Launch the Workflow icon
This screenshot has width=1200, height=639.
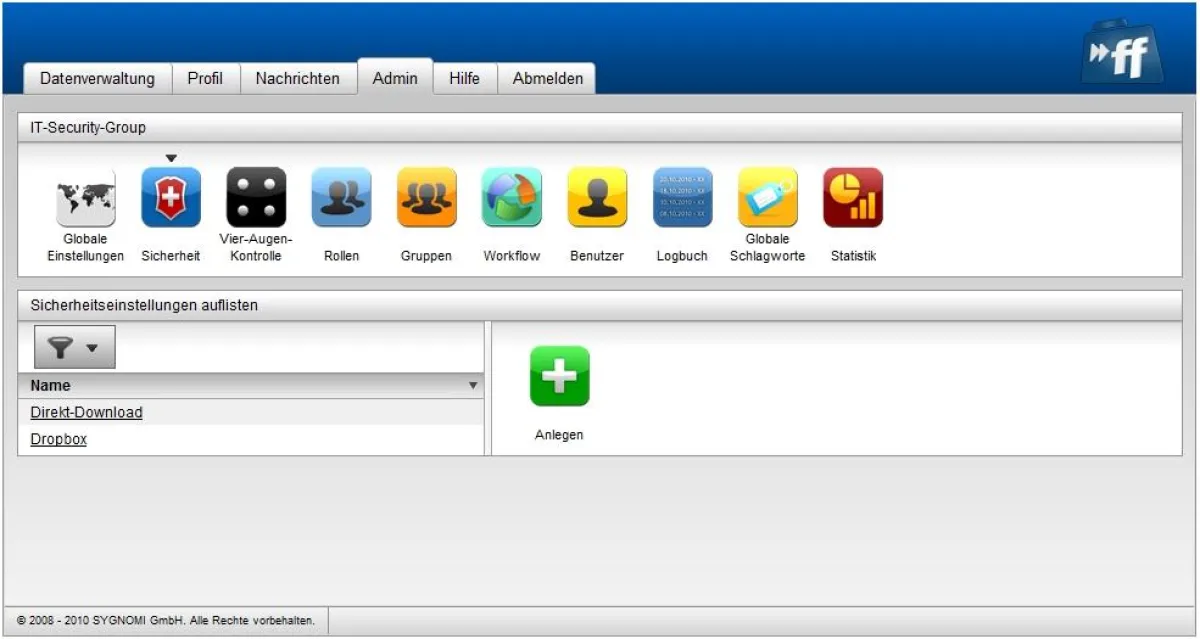[x=511, y=197]
